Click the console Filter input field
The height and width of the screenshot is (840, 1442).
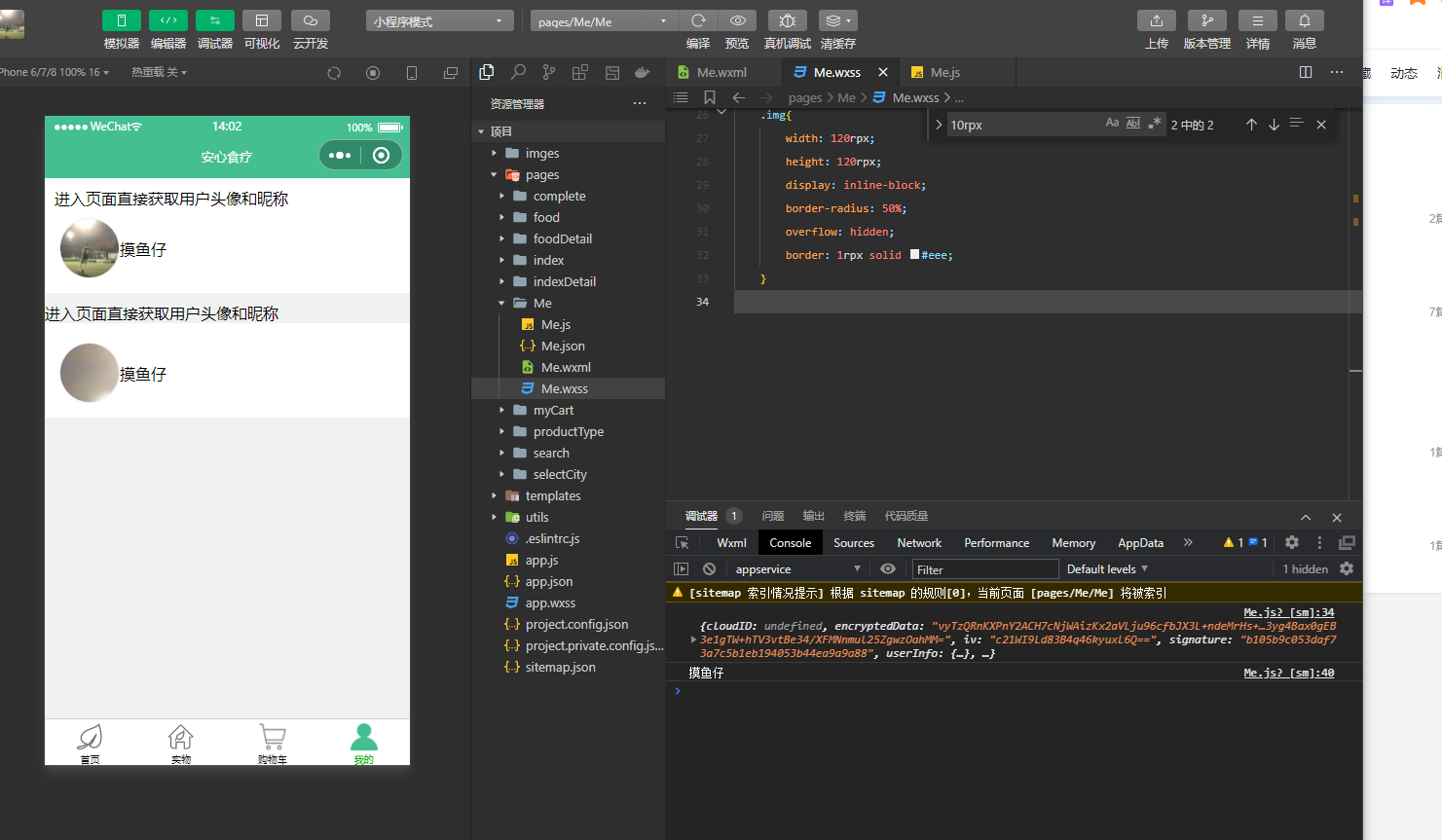[985, 569]
